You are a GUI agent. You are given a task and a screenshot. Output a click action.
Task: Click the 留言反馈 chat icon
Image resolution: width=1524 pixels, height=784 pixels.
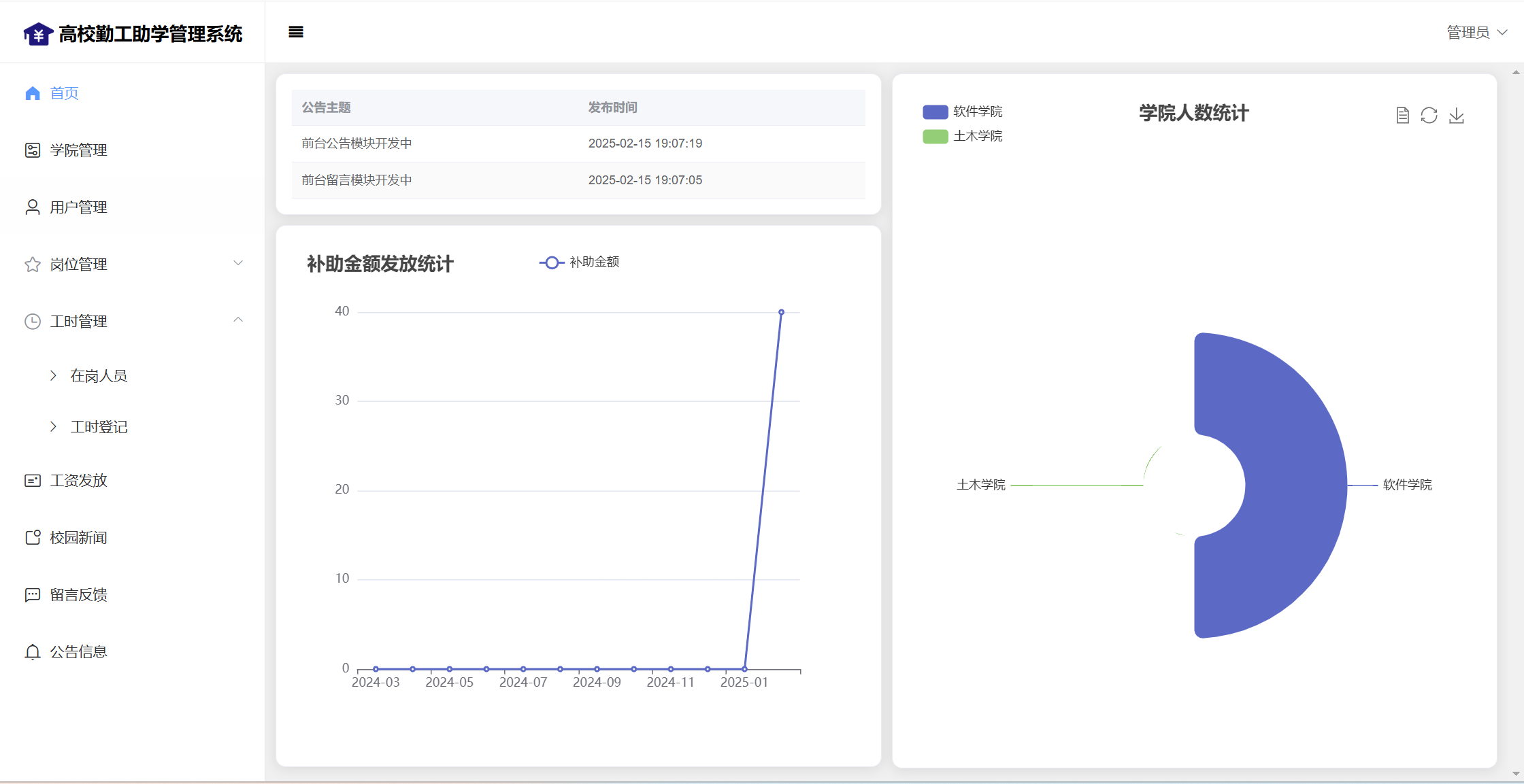[x=33, y=595]
